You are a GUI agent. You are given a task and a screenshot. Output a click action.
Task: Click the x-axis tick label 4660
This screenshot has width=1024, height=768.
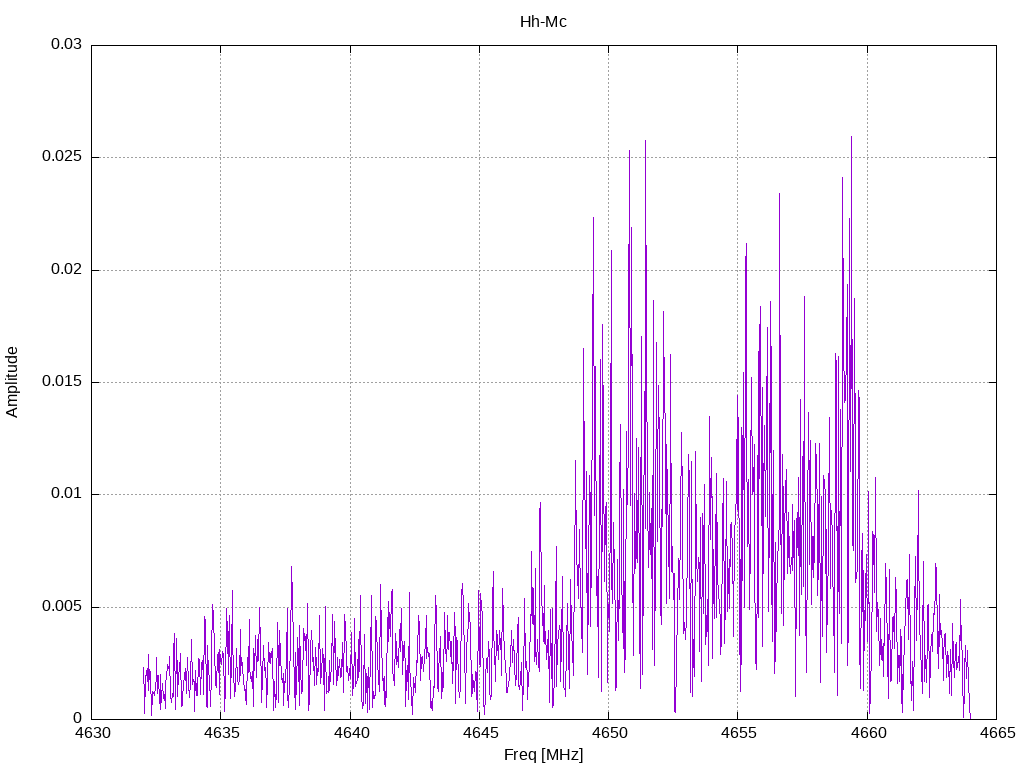pos(868,733)
